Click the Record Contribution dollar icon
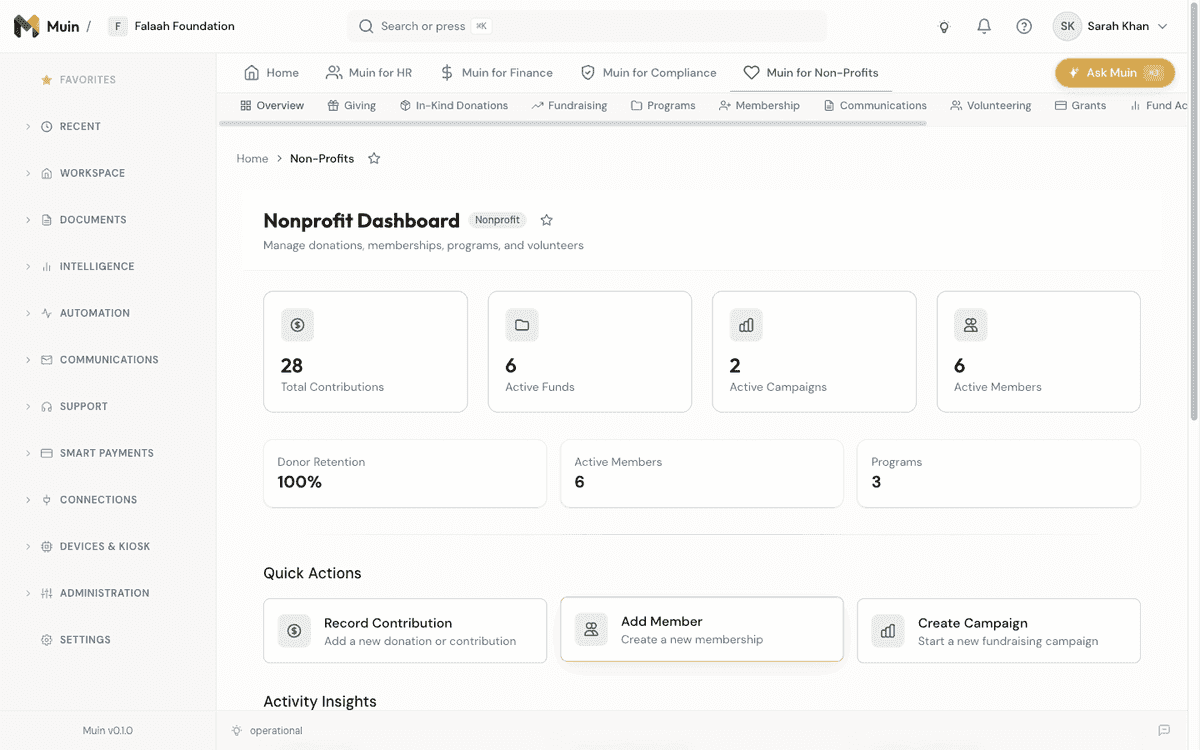 pyautogui.click(x=294, y=631)
